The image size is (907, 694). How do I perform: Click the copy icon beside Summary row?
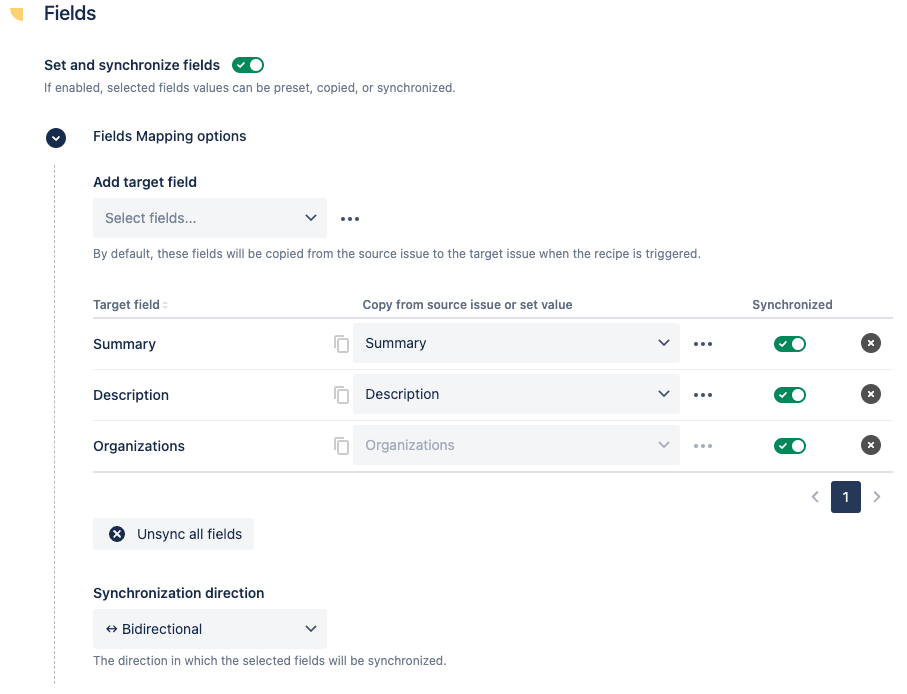coord(342,344)
